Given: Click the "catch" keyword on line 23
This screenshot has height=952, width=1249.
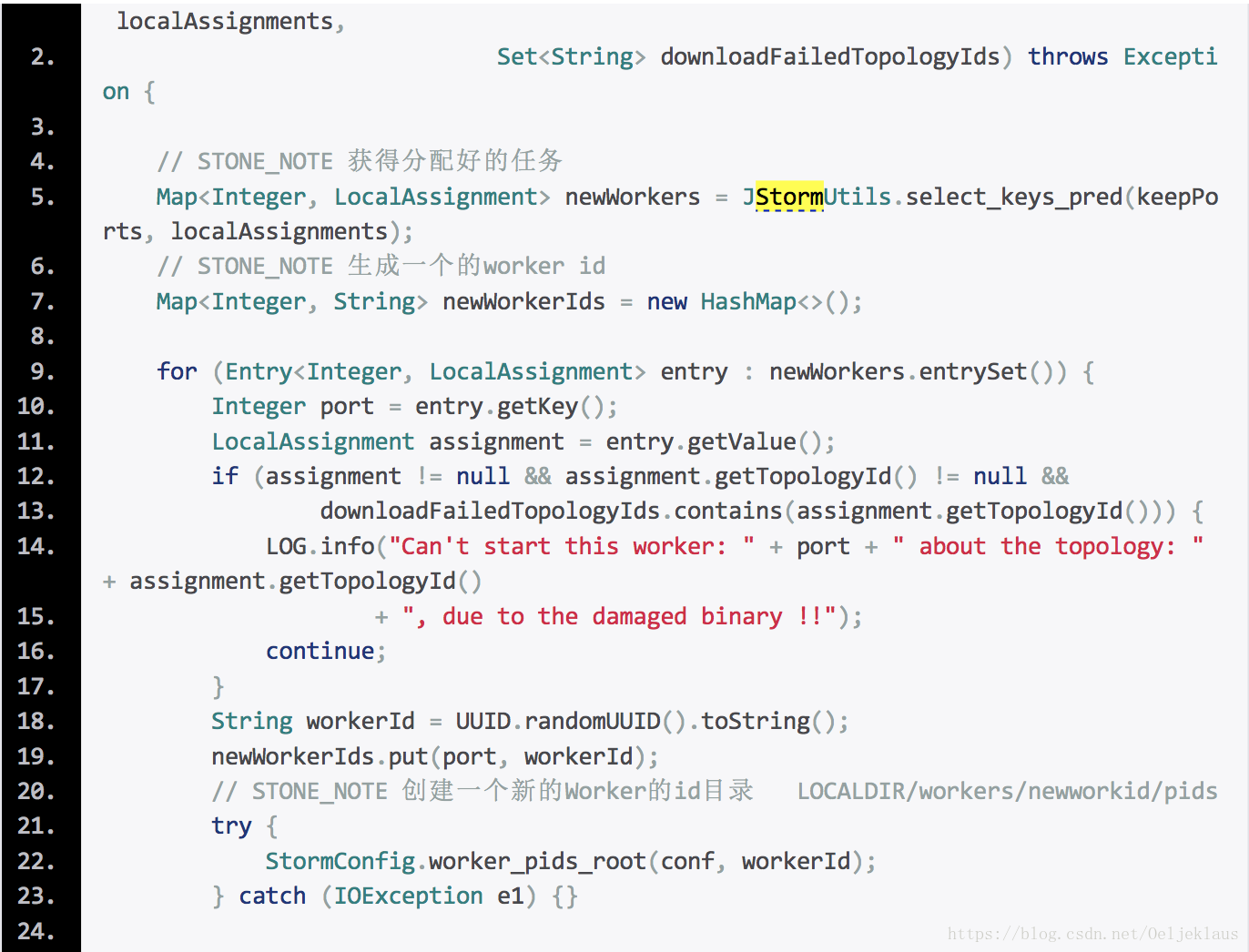Looking at the screenshot, I should click(272, 896).
